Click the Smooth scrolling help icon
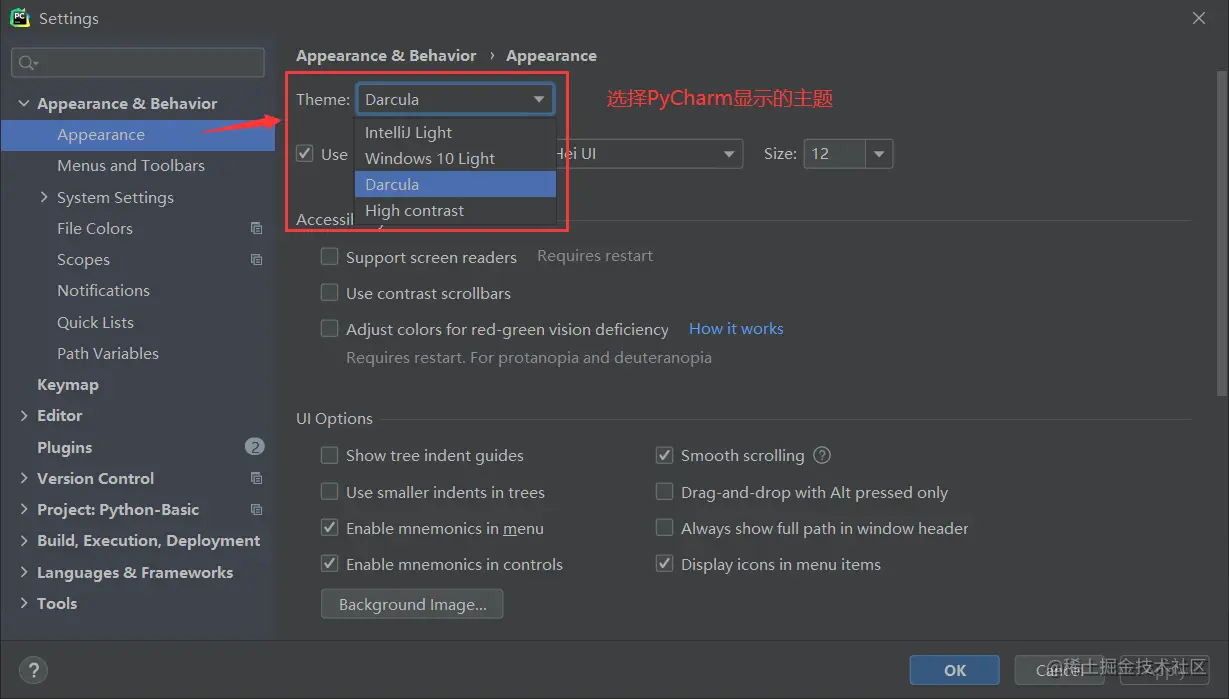 [x=822, y=455]
